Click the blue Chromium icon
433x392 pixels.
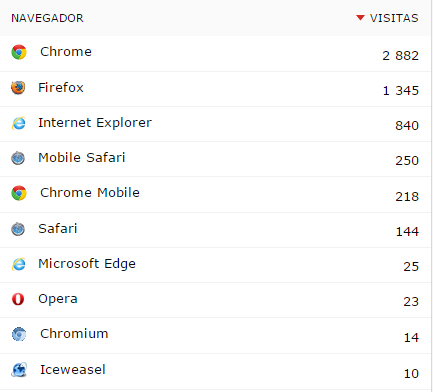tap(19, 334)
